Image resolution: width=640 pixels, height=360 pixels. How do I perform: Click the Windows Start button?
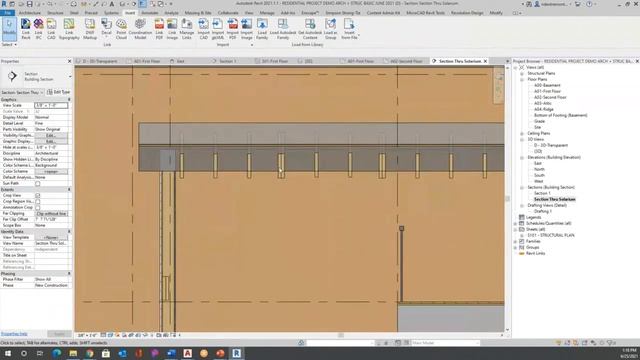coord(8,353)
